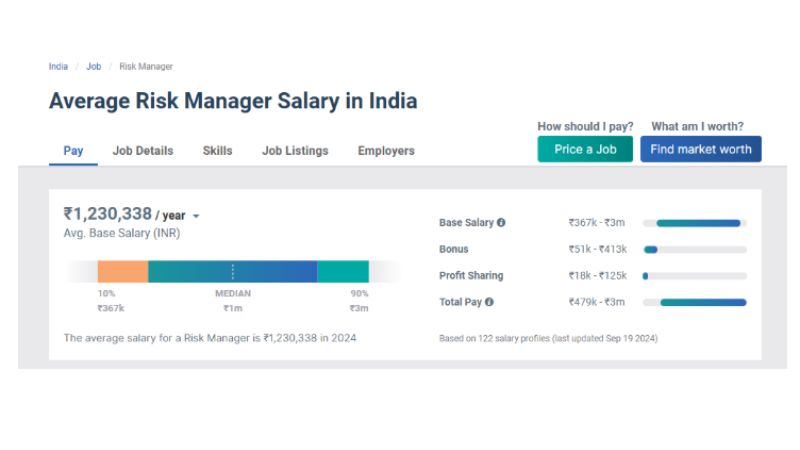Select the Skills tab
The width and height of the screenshot is (800, 450).
[217, 151]
